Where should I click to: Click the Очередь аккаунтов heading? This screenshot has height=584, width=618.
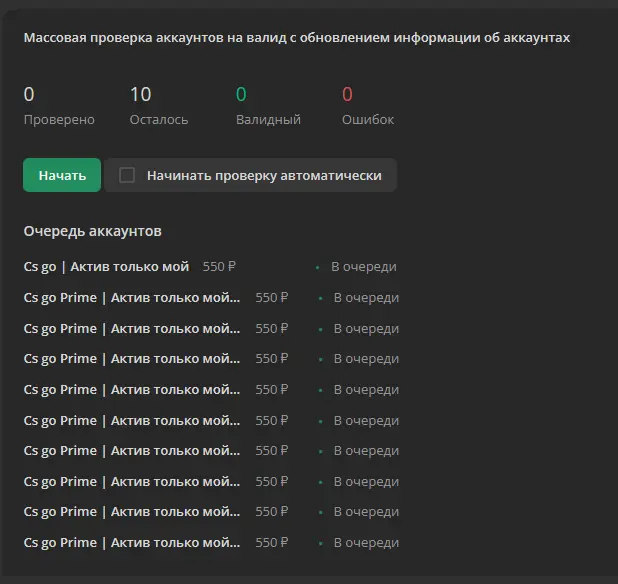[x=93, y=231]
